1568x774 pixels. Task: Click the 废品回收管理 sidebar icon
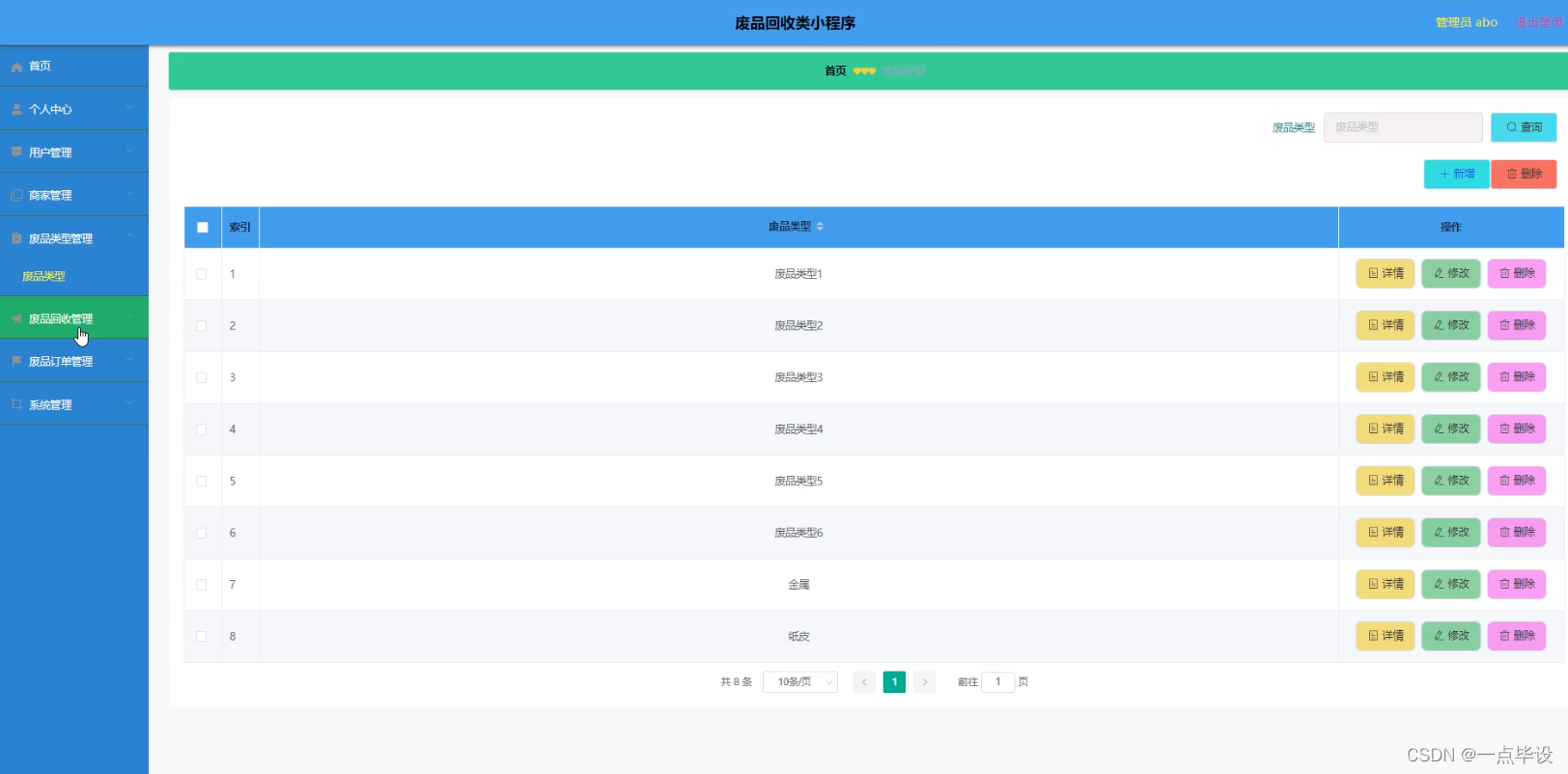point(16,318)
